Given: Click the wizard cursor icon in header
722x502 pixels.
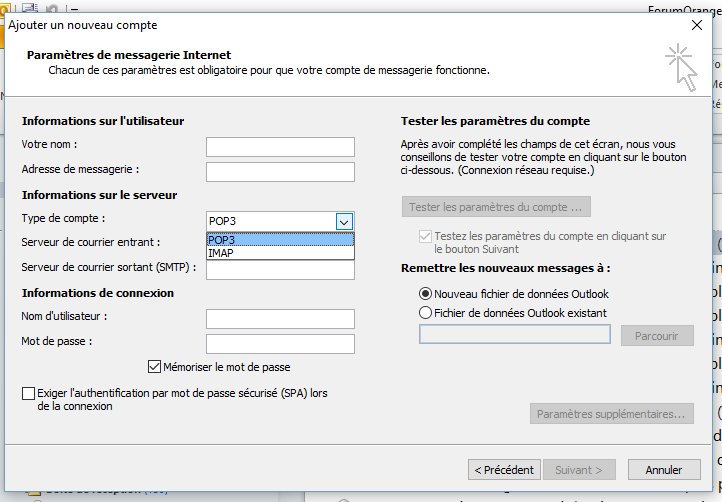Looking at the screenshot, I should (680, 66).
